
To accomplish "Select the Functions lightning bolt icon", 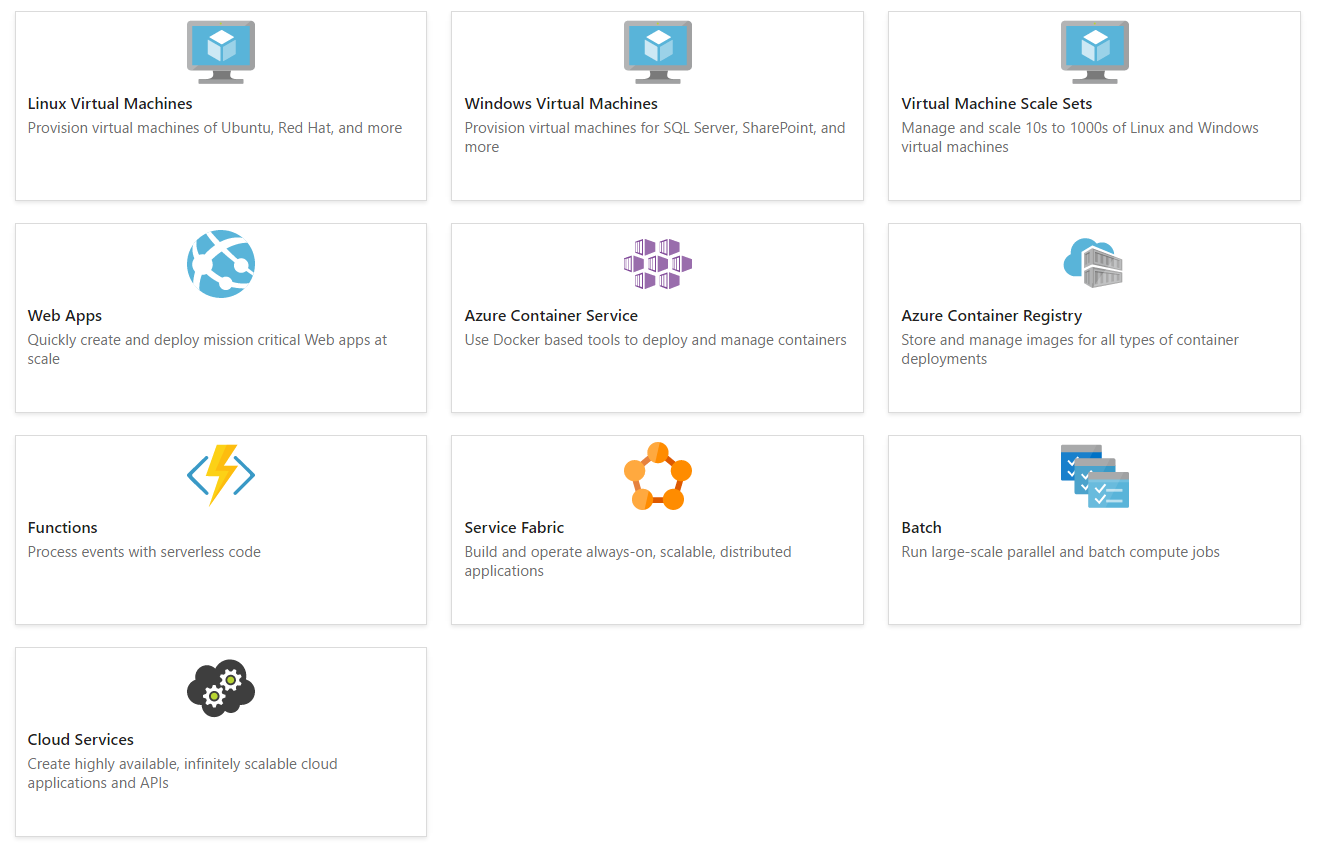I will click(x=220, y=475).
